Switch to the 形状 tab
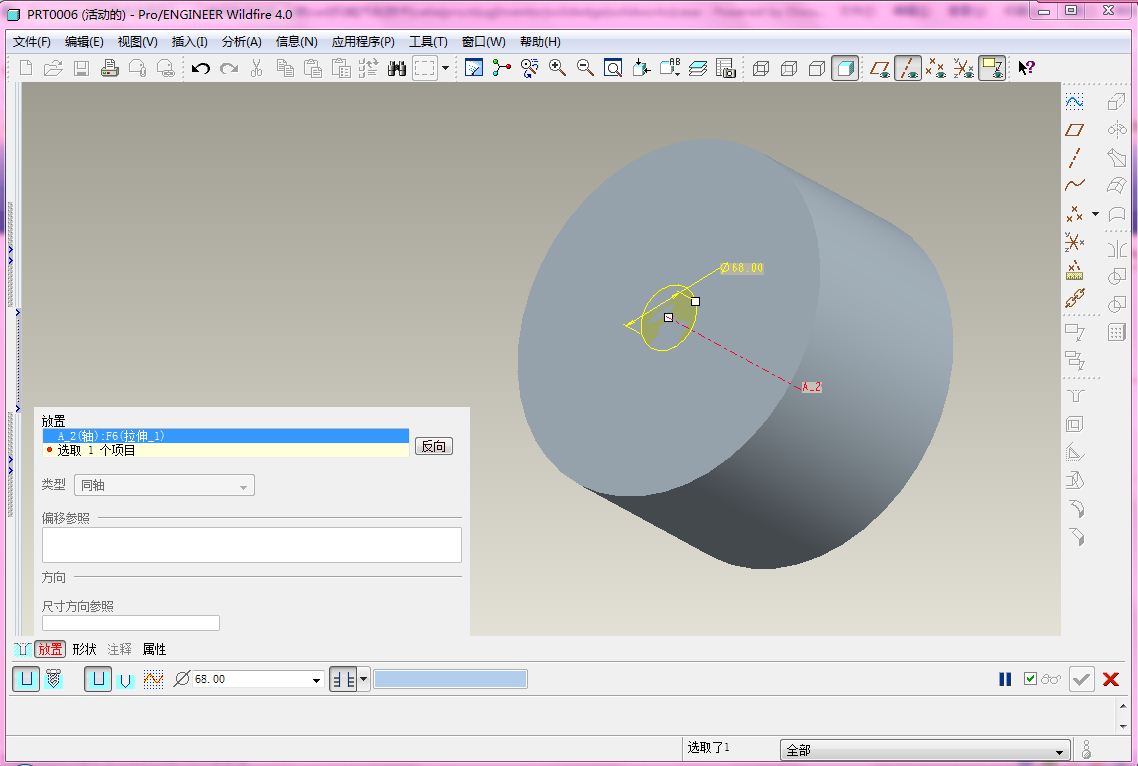Viewport: 1138px width, 766px height. tap(84, 649)
